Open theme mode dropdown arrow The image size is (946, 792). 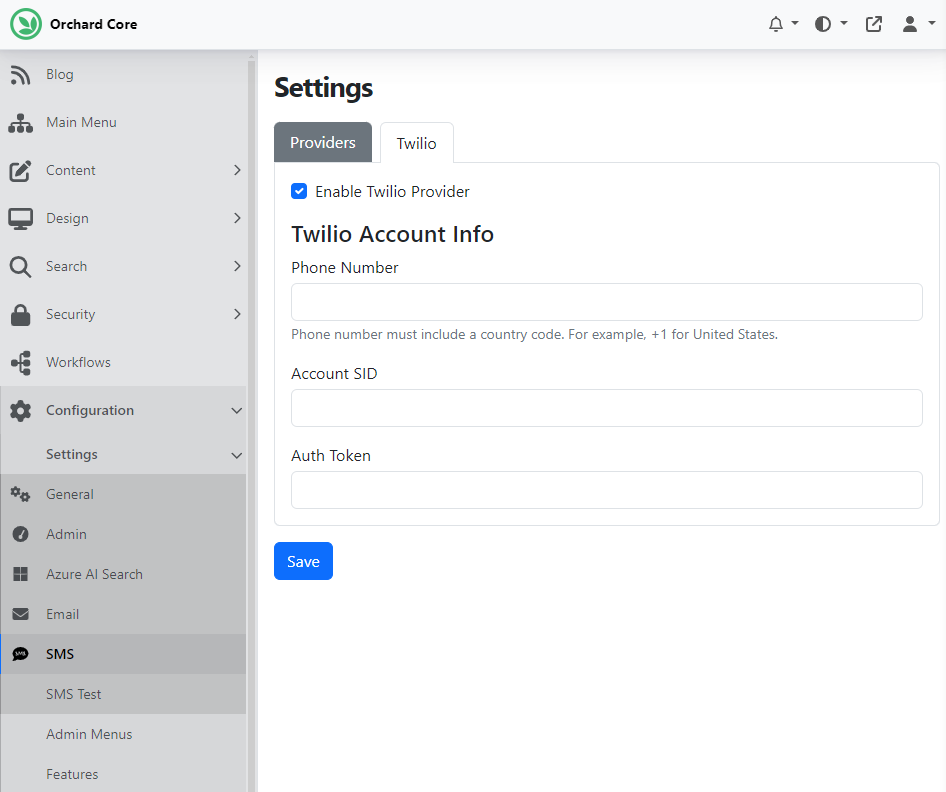coord(843,23)
